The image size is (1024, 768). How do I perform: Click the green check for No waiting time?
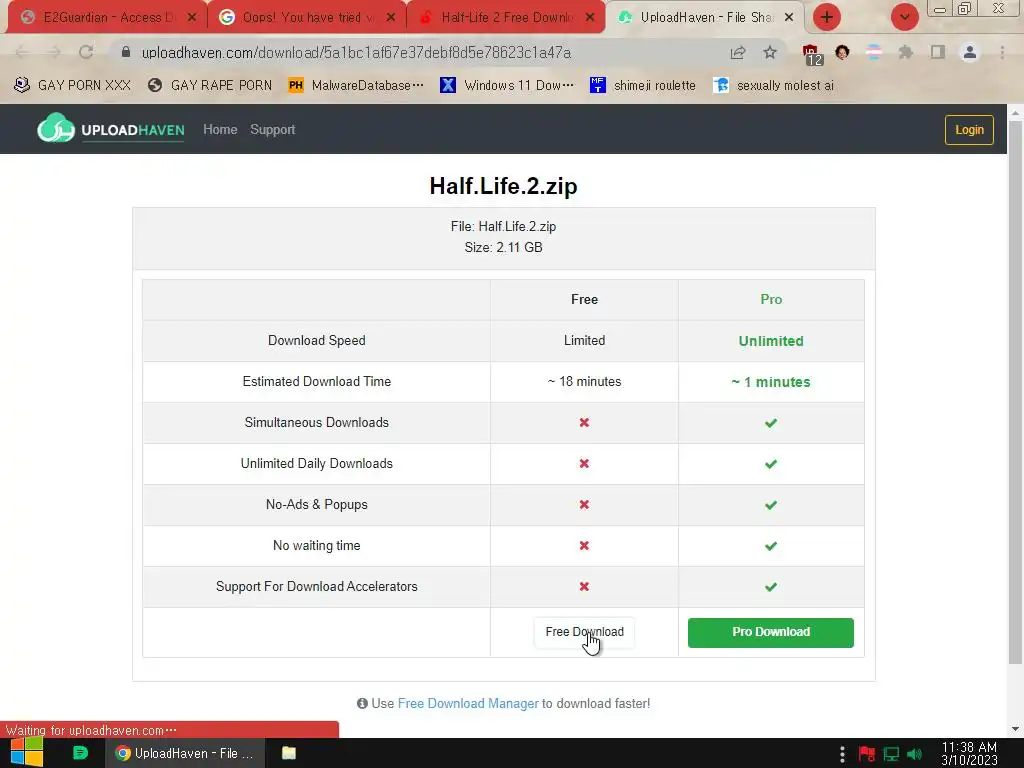point(771,546)
